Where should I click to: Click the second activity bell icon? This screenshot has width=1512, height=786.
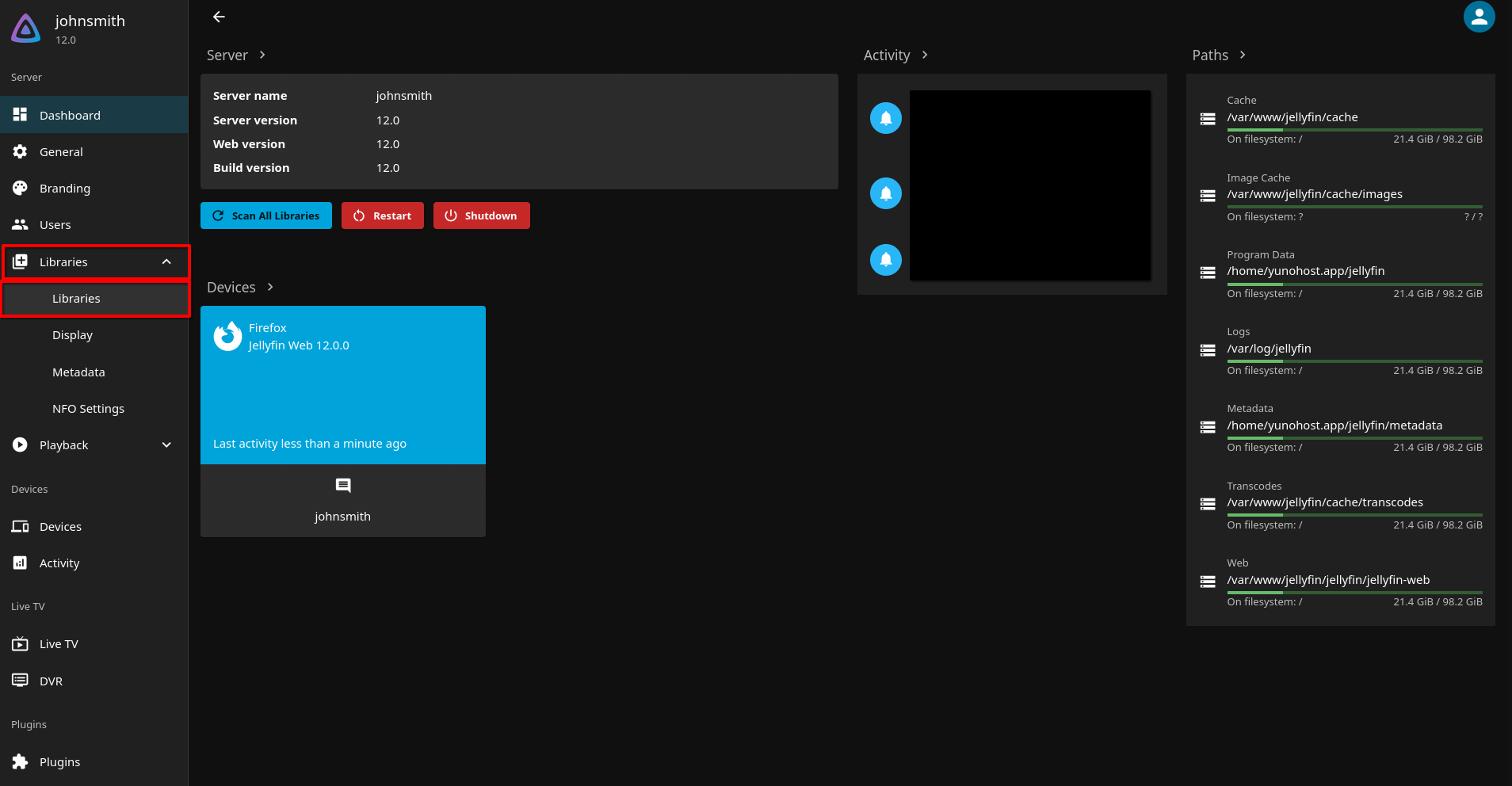(886, 193)
